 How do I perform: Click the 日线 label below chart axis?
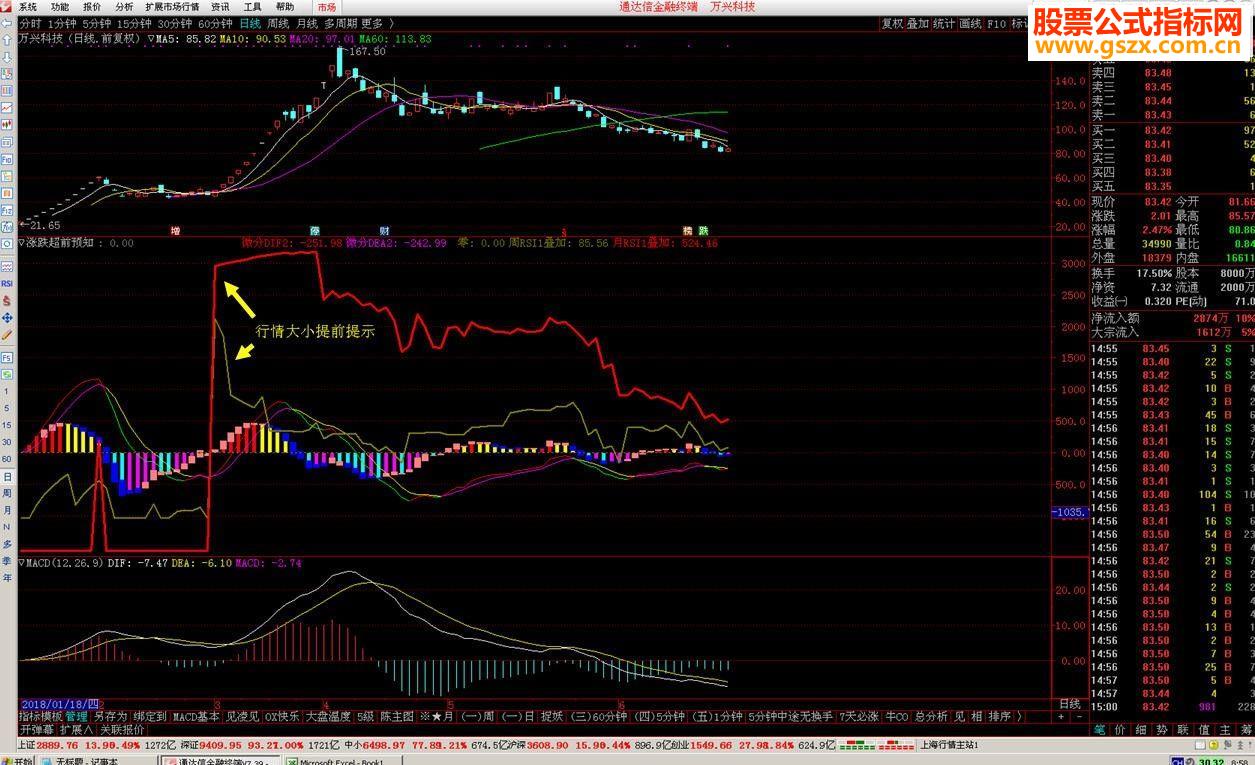coord(1069,705)
